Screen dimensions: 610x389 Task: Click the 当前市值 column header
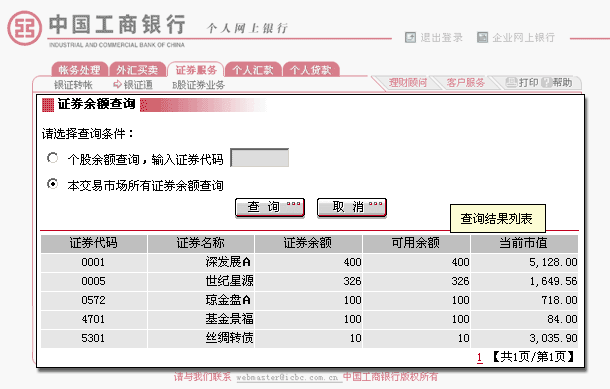(x=524, y=243)
